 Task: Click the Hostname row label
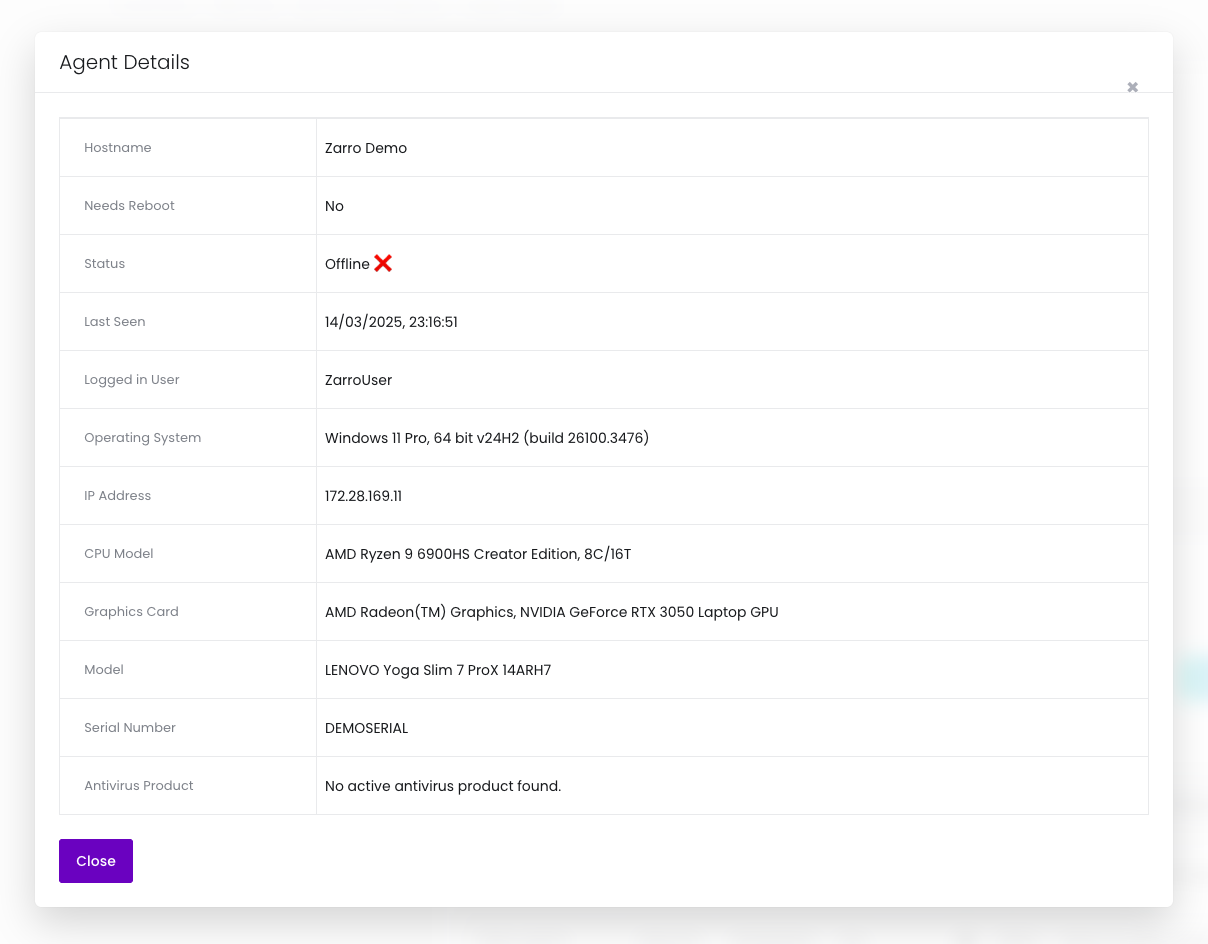pyautogui.click(x=118, y=148)
